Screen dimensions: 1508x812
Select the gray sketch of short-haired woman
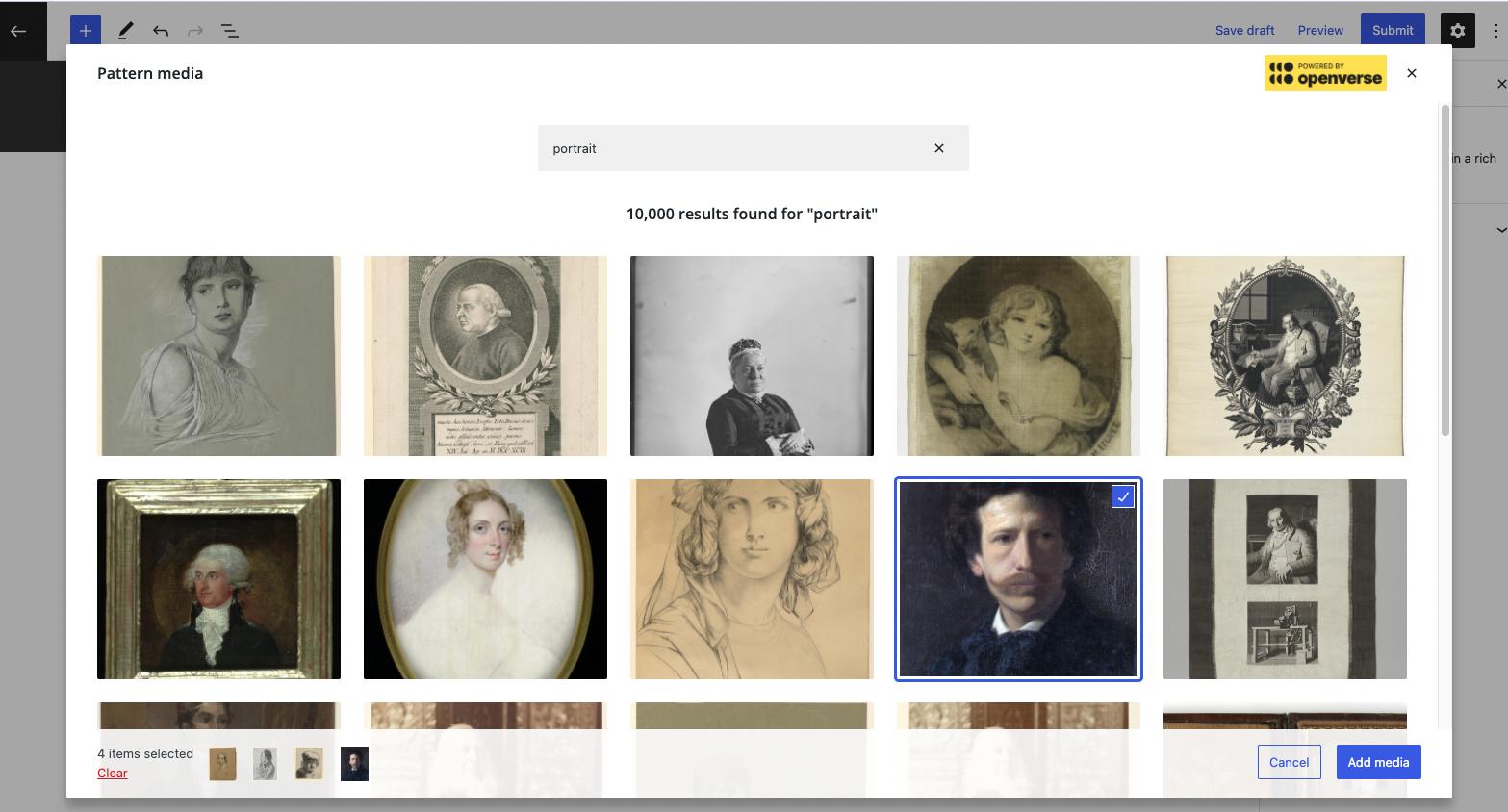pos(218,356)
